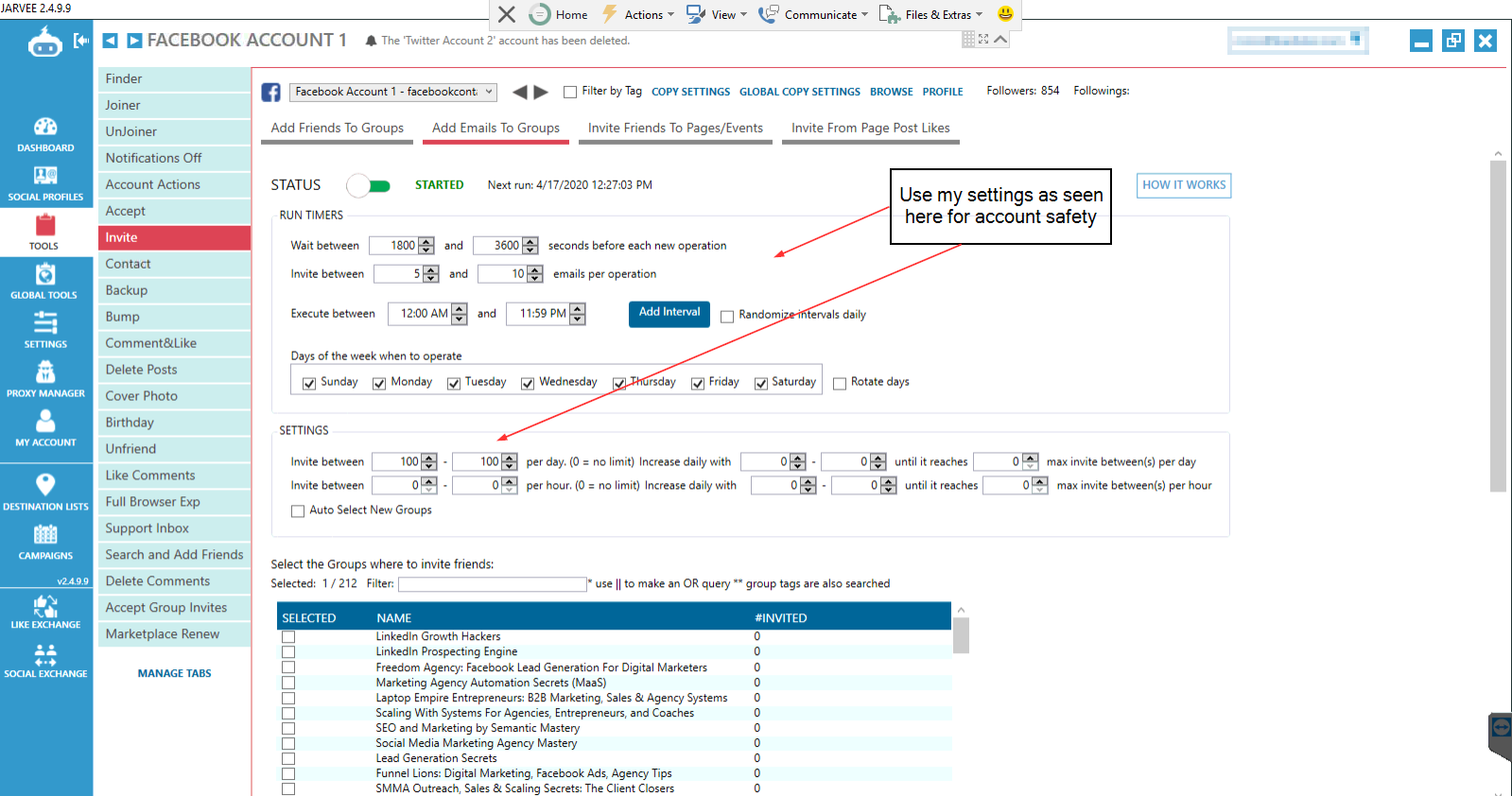Viewport: 1512px width, 796px height.
Task: Switch to previous account black arrow
Action: 519,92
